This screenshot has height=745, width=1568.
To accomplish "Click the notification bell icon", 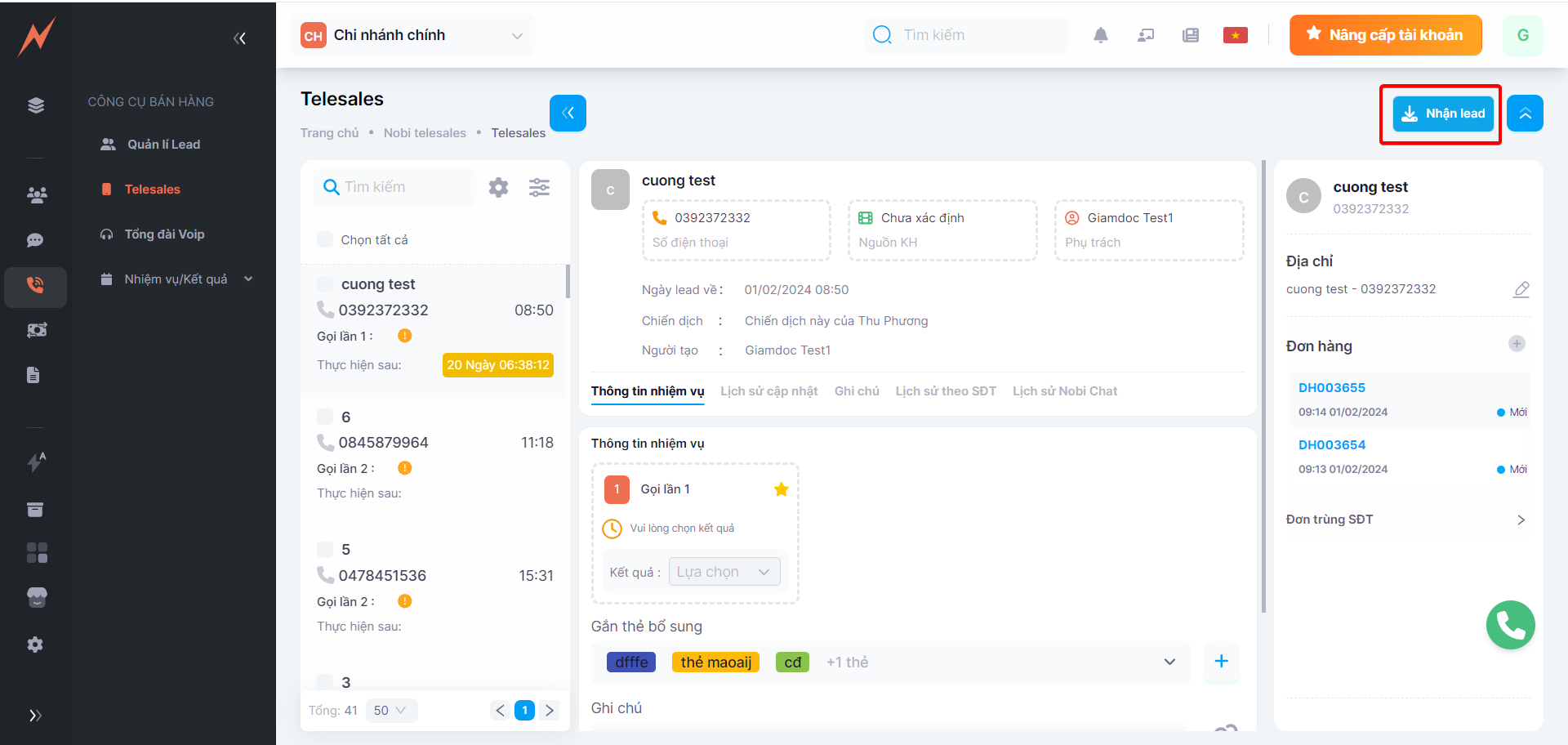I will [x=1100, y=35].
